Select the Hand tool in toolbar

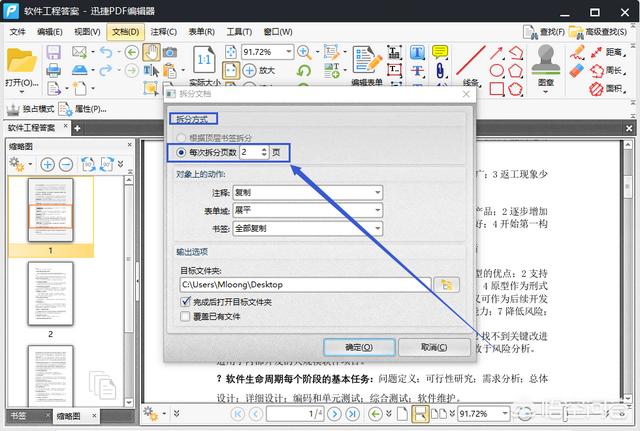click(x=151, y=52)
